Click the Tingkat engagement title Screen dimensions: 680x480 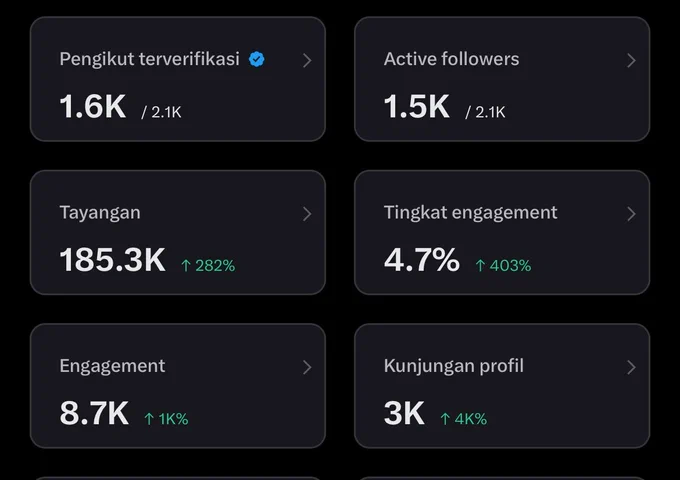pyautogui.click(x=471, y=213)
